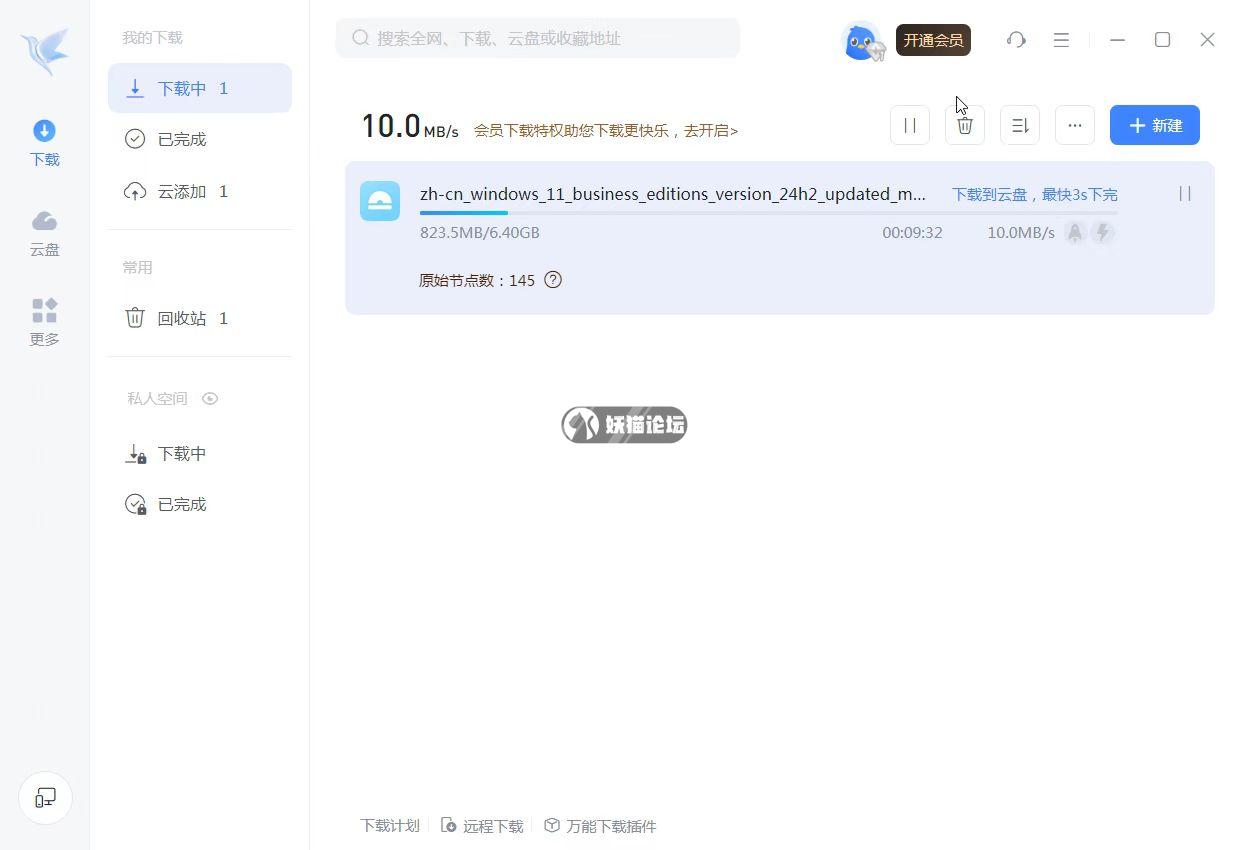Click the trash delete icon in toolbar
The width and height of the screenshot is (1250, 850).
(x=965, y=125)
